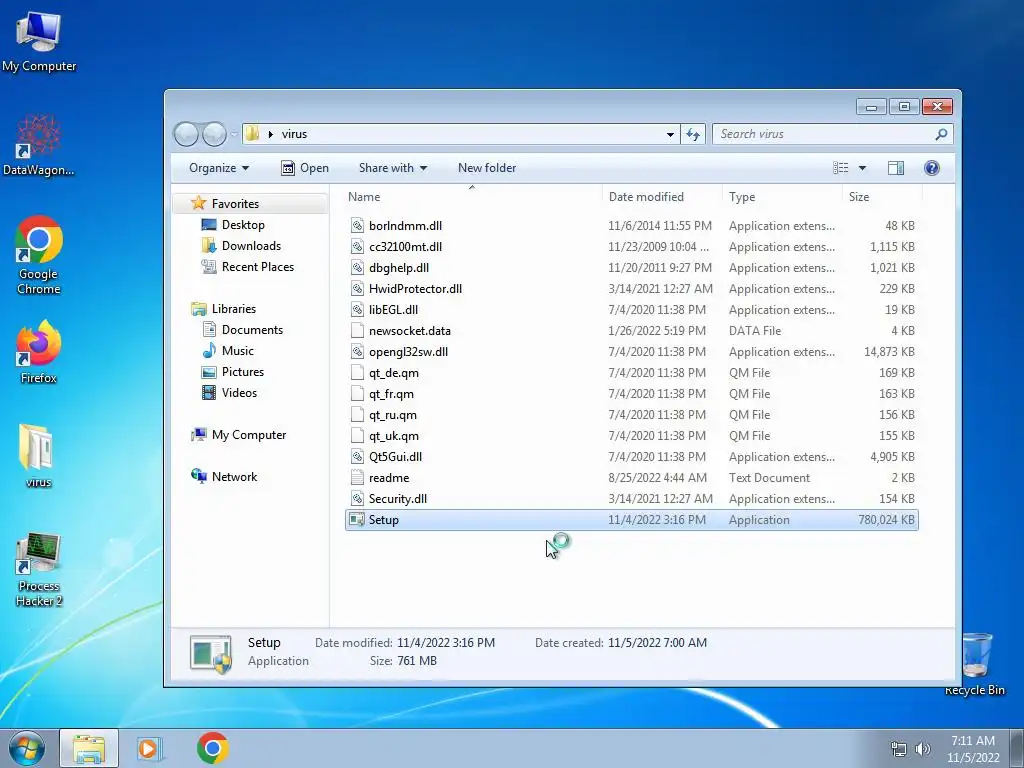The height and width of the screenshot is (768, 1024).
Task: Open the Firefox desktop shortcut
Action: pyautogui.click(x=39, y=351)
